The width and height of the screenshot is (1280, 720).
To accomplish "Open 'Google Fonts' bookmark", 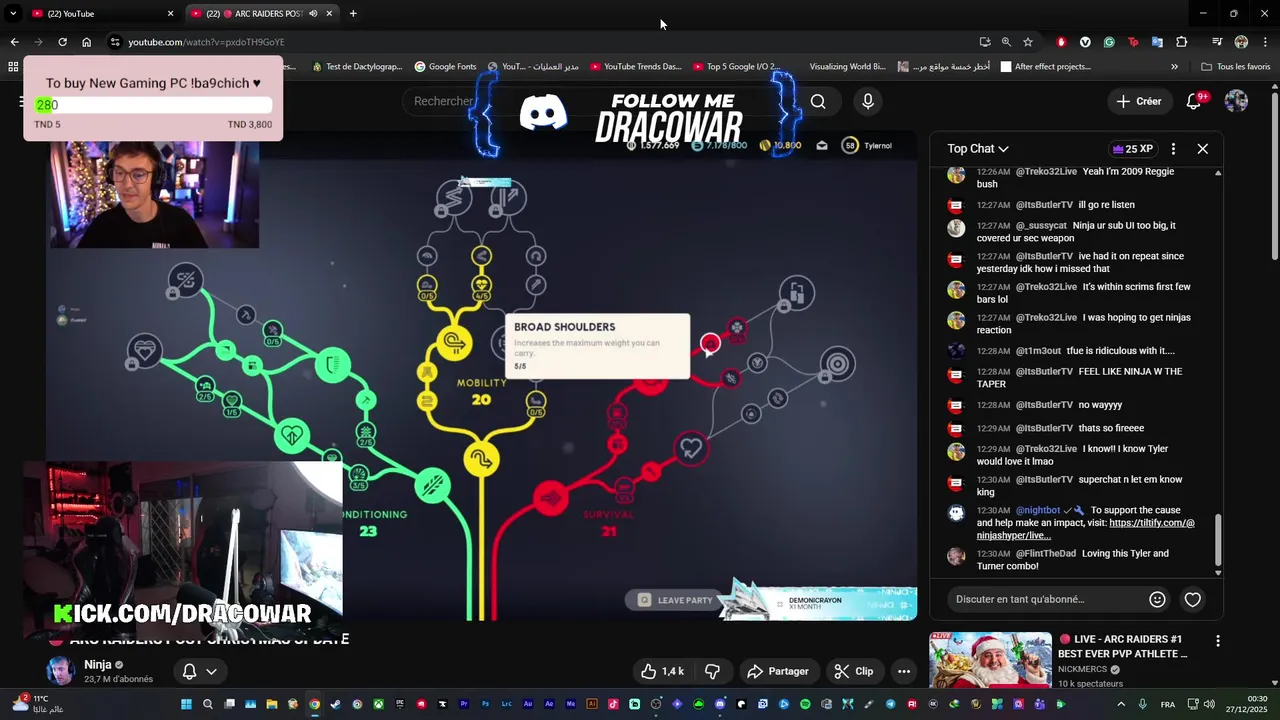I will pos(445,67).
